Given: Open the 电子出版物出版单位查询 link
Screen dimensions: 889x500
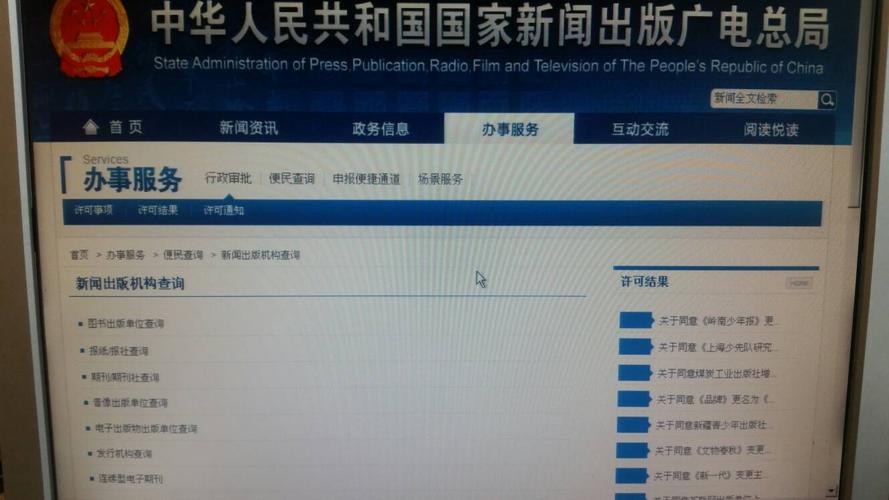Looking at the screenshot, I should 146,429.
